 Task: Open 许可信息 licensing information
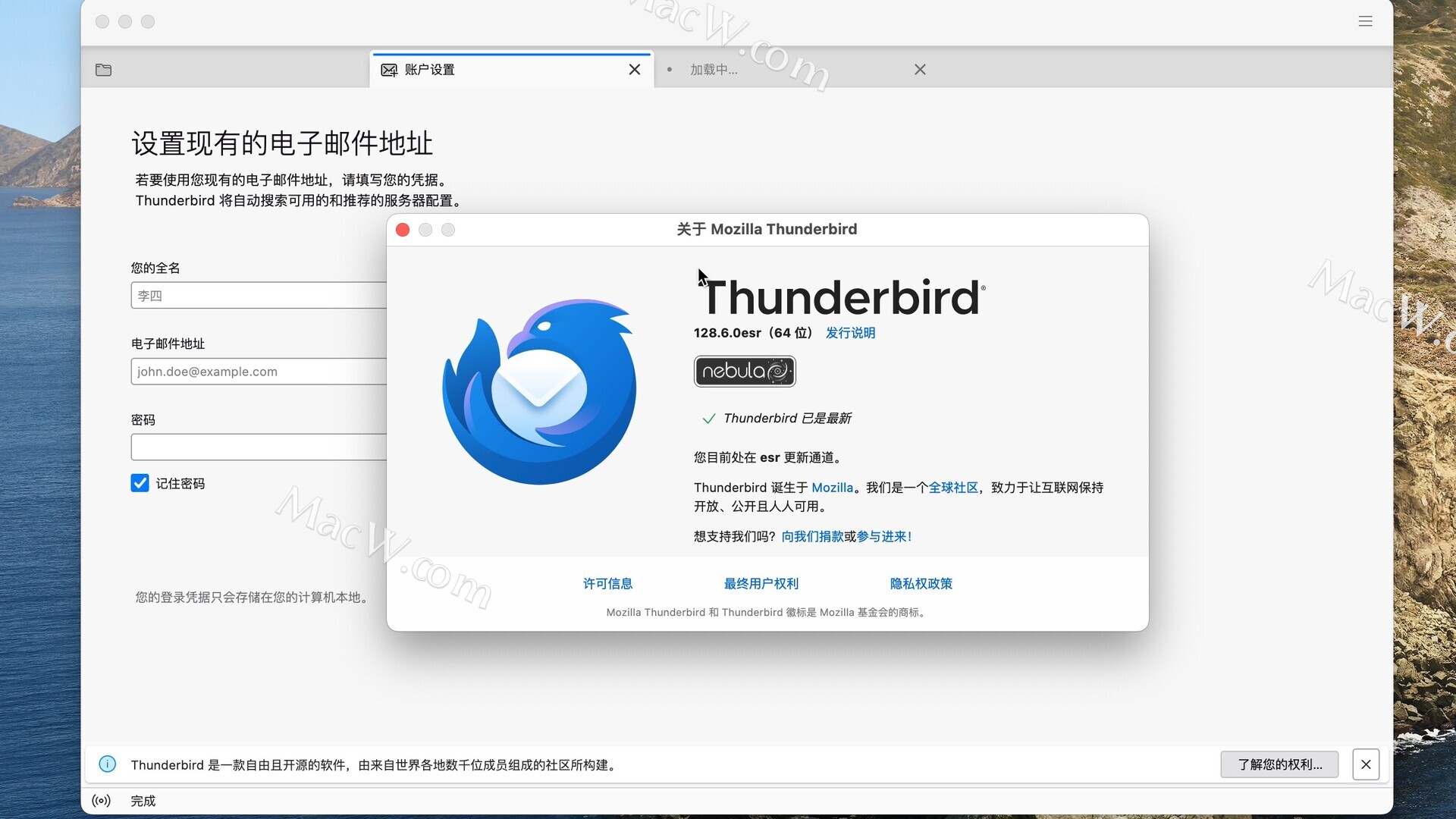[607, 584]
